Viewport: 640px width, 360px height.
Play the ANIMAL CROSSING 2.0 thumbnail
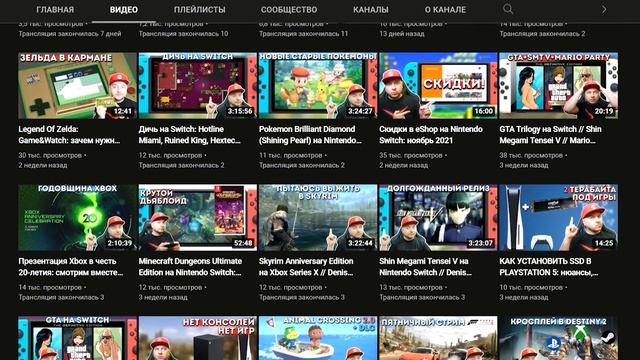[x=318, y=338]
